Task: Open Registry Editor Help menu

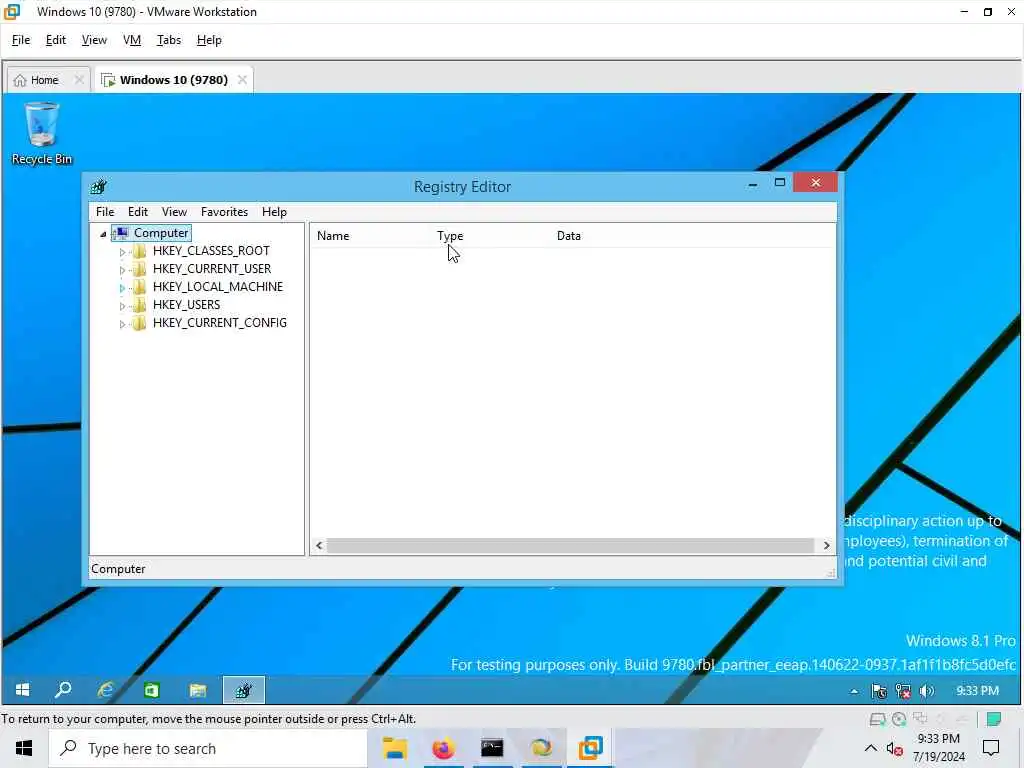Action: (274, 212)
